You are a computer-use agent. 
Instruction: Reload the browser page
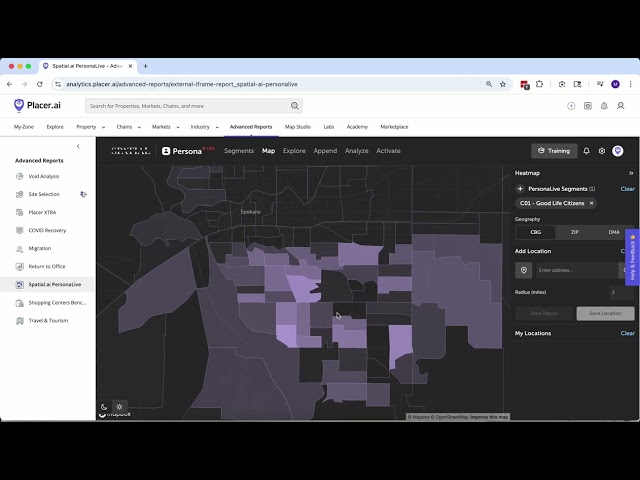point(40,84)
